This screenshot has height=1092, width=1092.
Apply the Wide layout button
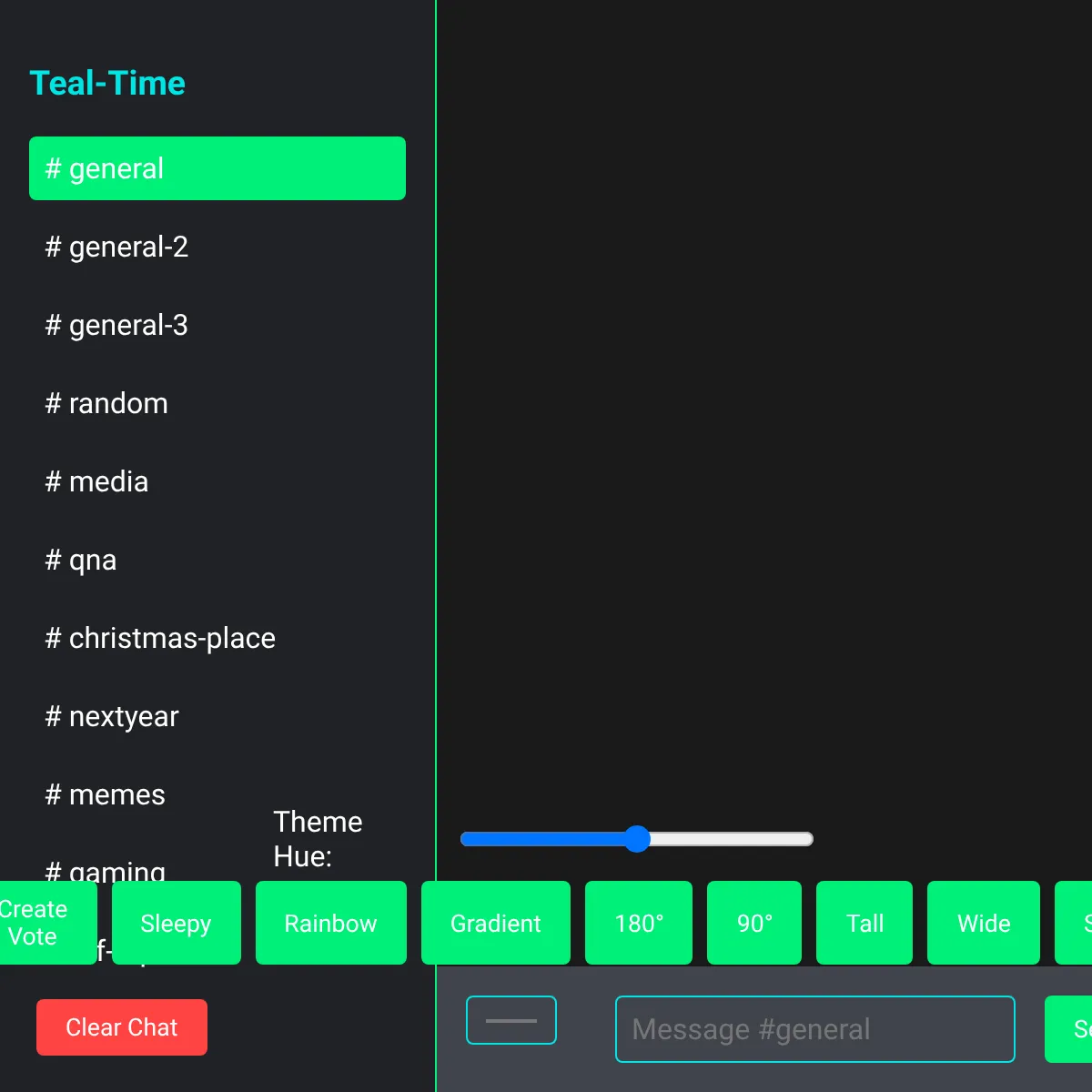(x=984, y=923)
